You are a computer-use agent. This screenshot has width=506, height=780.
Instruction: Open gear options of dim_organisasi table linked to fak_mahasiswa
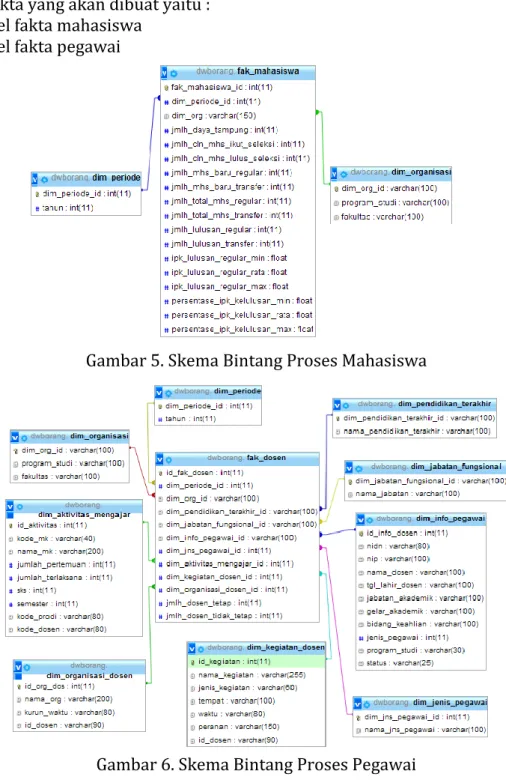[343, 174]
